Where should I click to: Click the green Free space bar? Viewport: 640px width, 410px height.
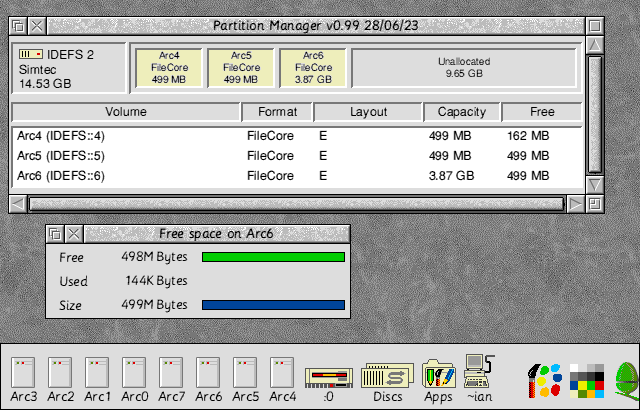pos(273,257)
